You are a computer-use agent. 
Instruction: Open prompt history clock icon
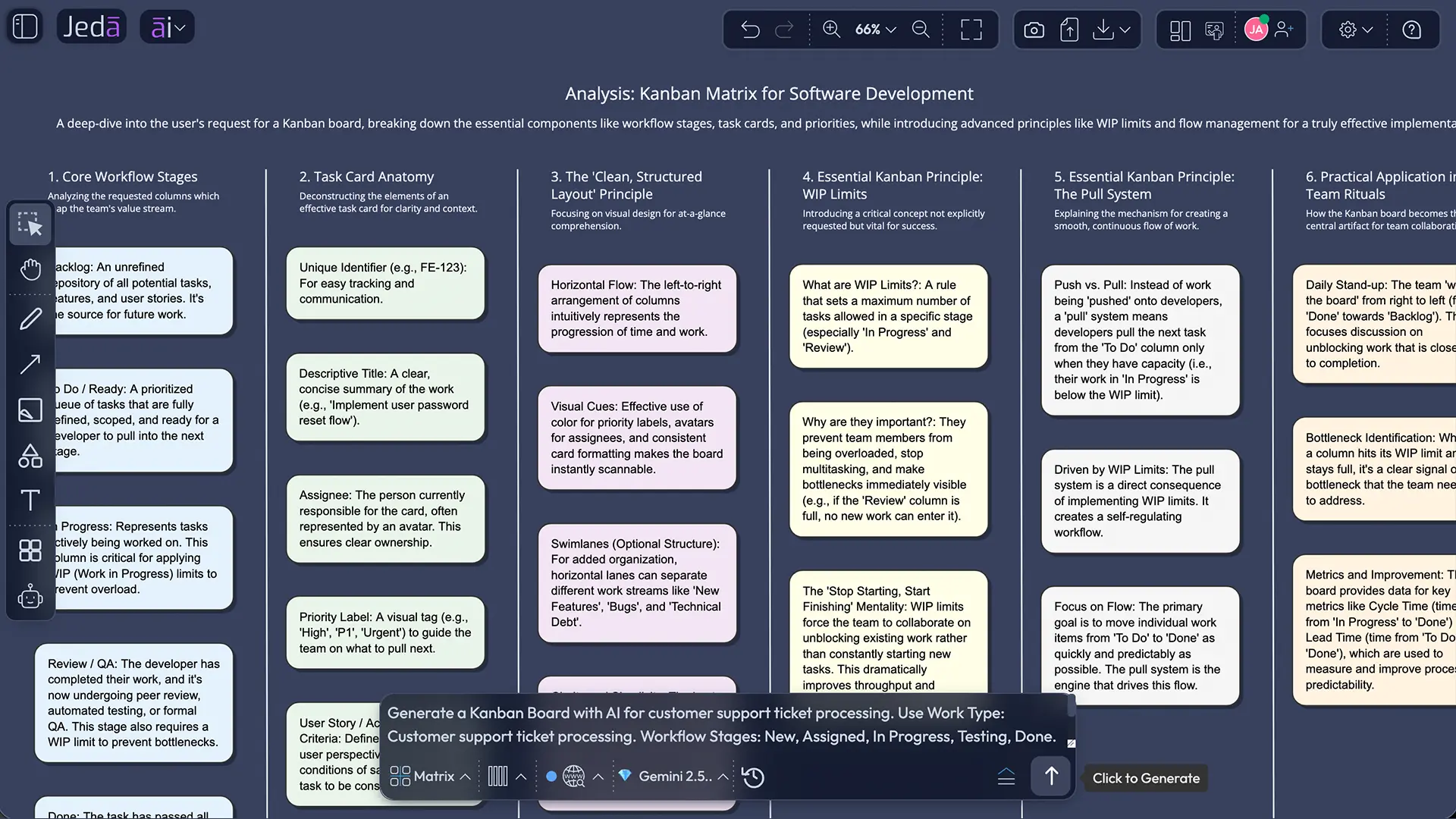[753, 777]
